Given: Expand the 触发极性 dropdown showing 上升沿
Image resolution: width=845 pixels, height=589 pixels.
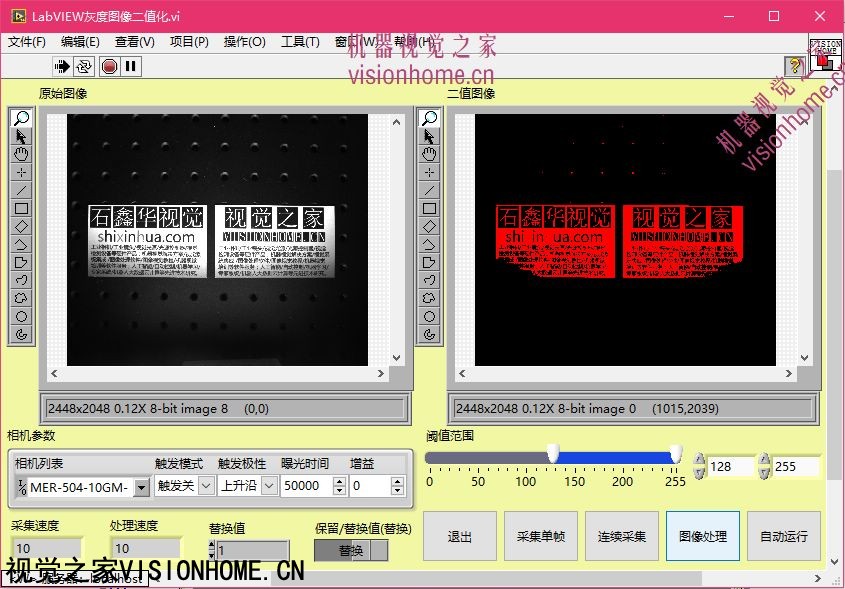Looking at the screenshot, I should [x=271, y=486].
